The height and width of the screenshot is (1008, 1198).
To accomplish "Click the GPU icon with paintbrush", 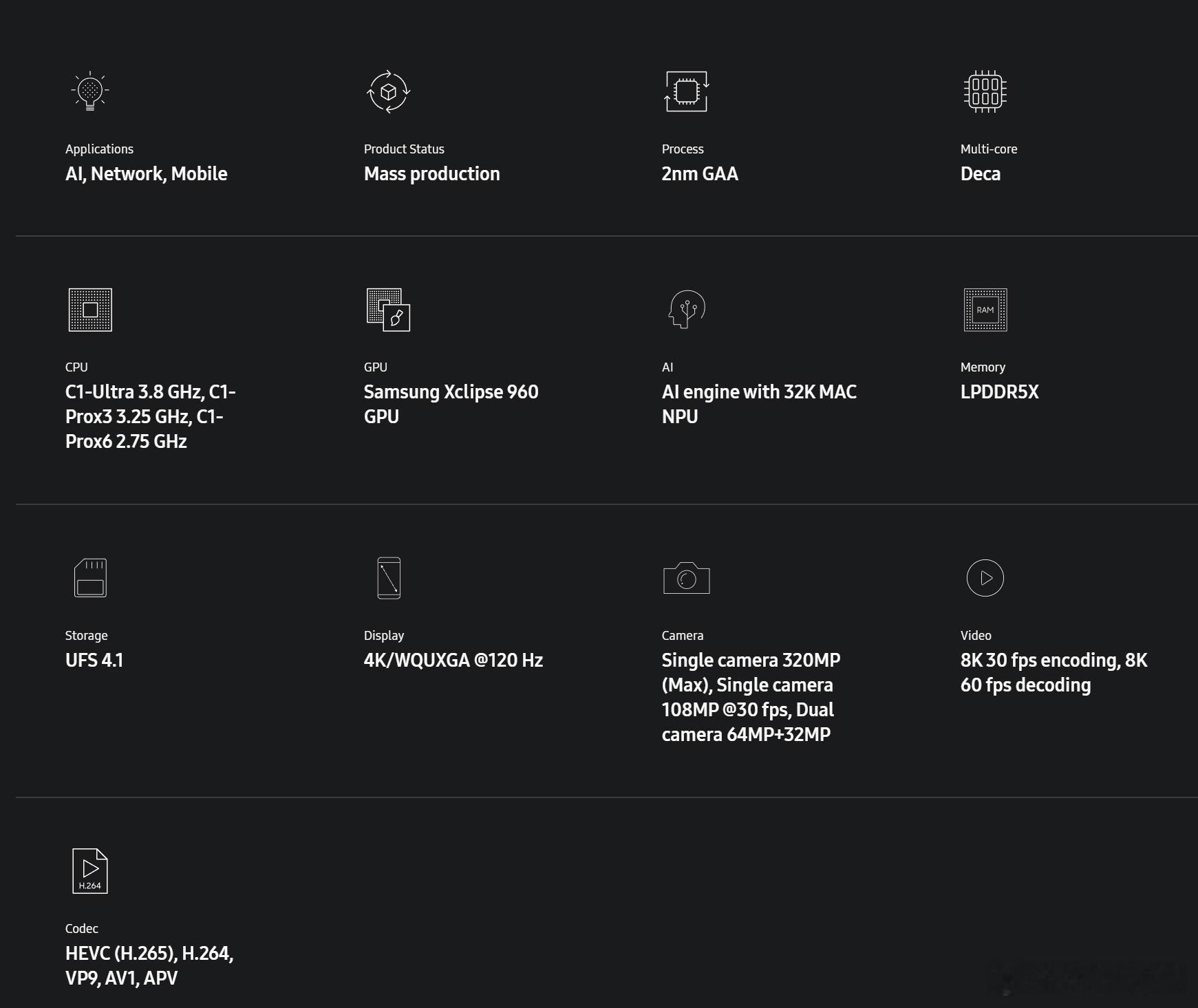I will pos(388,310).
